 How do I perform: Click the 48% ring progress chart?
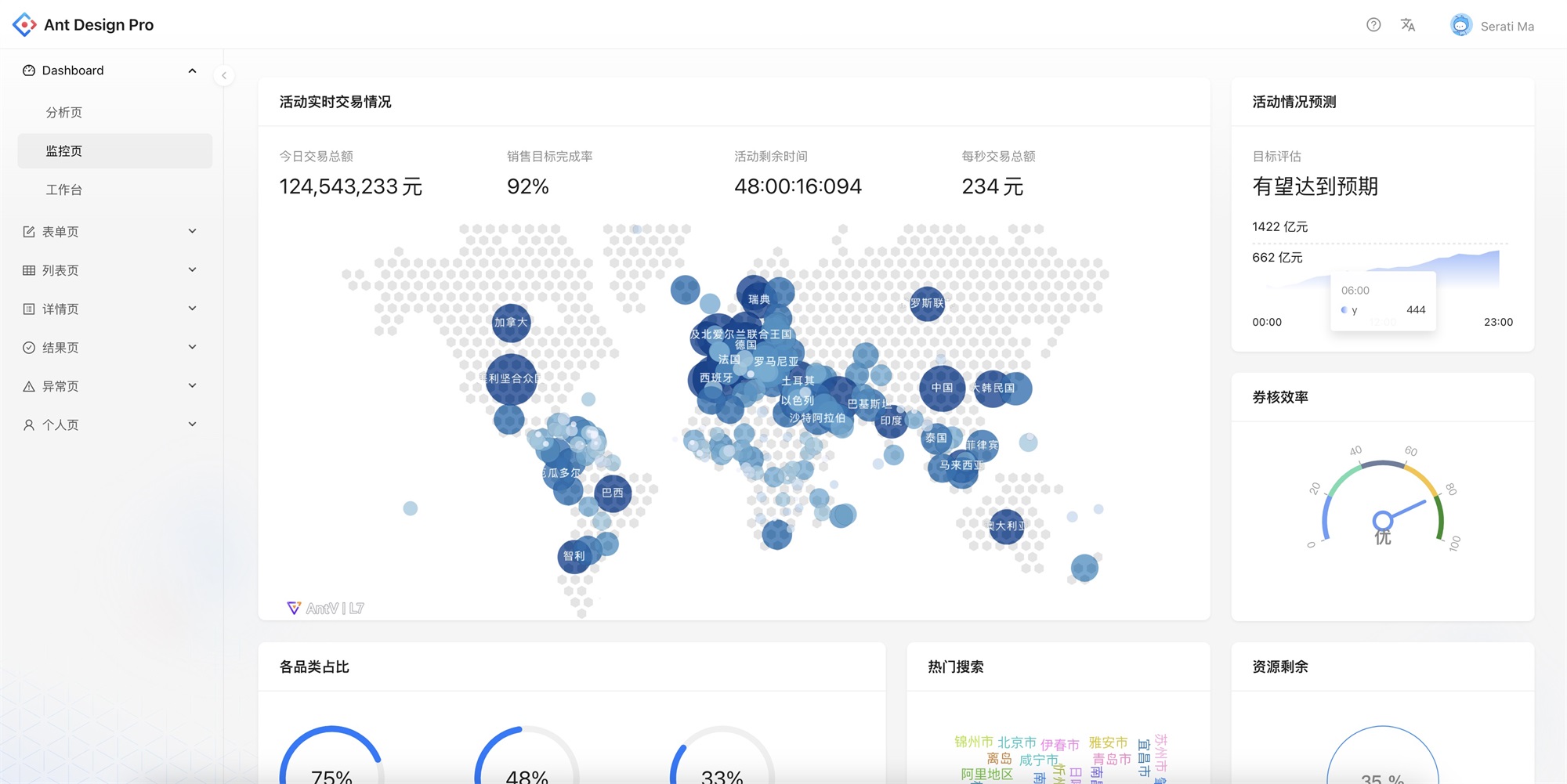coord(527,755)
